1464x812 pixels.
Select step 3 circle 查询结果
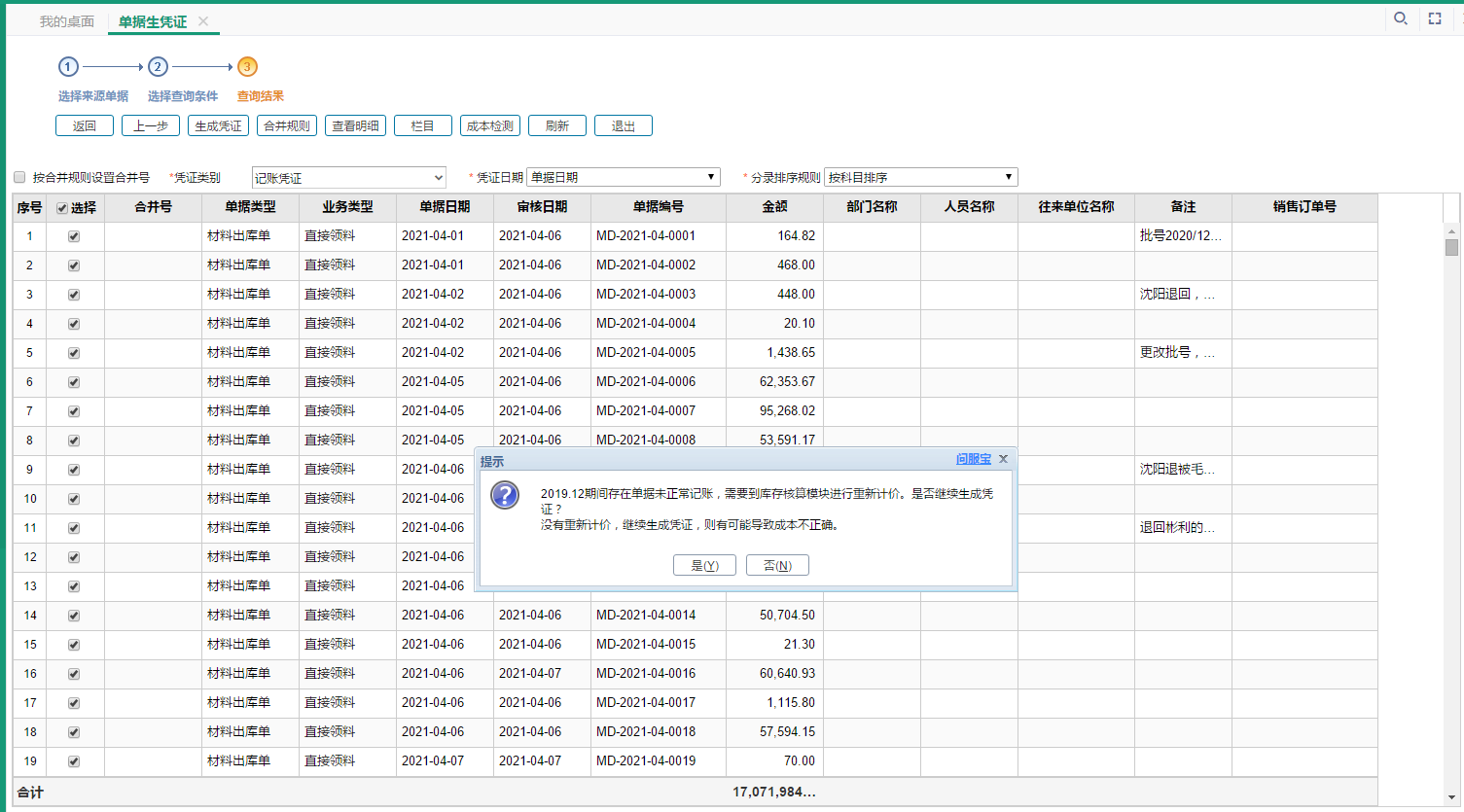pyautogui.click(x=247, y=67)
